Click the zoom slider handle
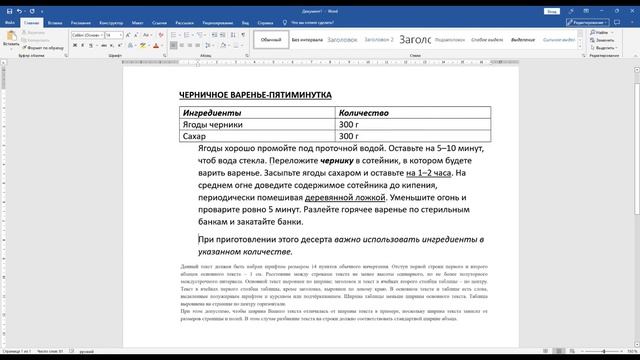 (x=604, y=351)
